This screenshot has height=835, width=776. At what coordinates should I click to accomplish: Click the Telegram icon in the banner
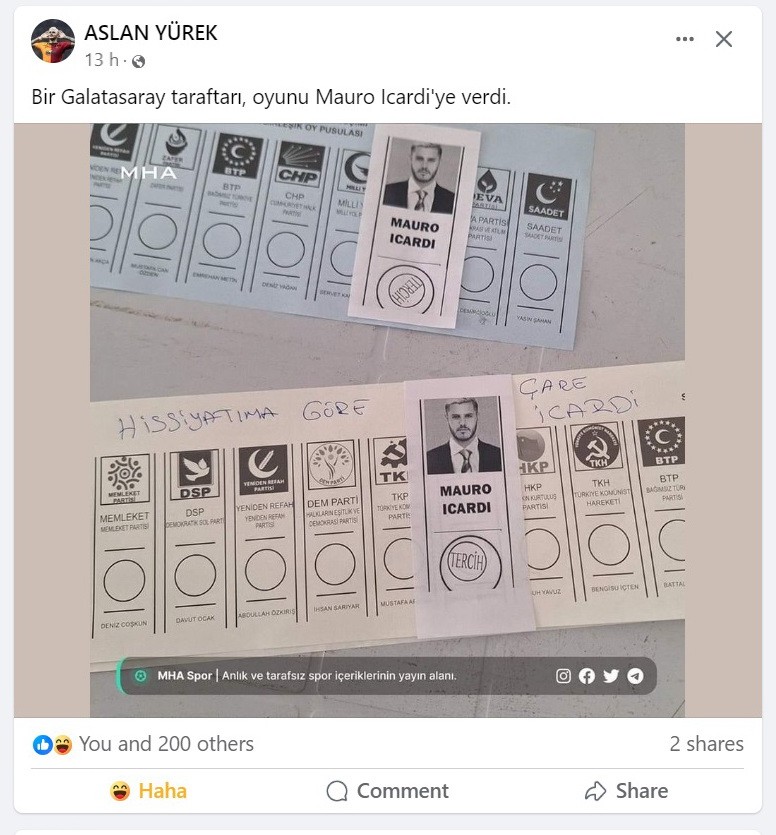[x=635, y=676]
